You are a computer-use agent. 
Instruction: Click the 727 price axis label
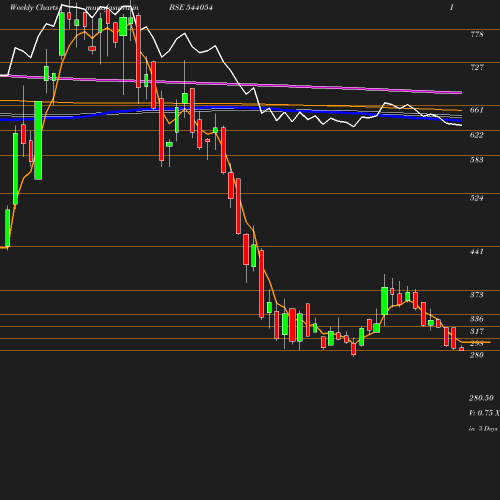[x=477, y=67]
